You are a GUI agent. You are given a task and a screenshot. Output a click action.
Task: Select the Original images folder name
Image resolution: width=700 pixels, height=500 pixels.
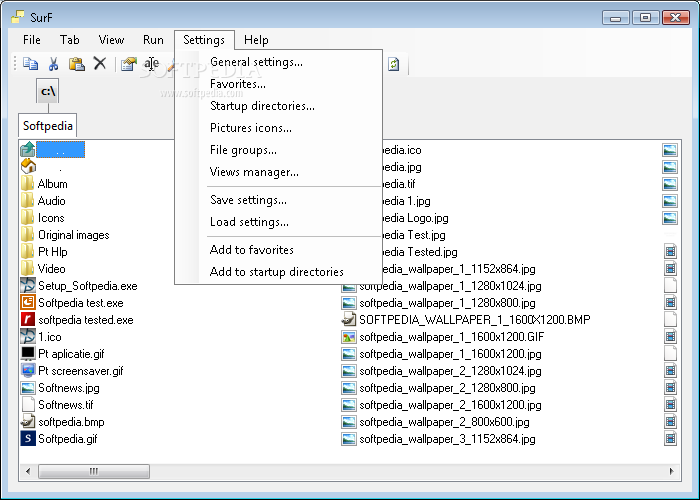(x=74, y=235)
